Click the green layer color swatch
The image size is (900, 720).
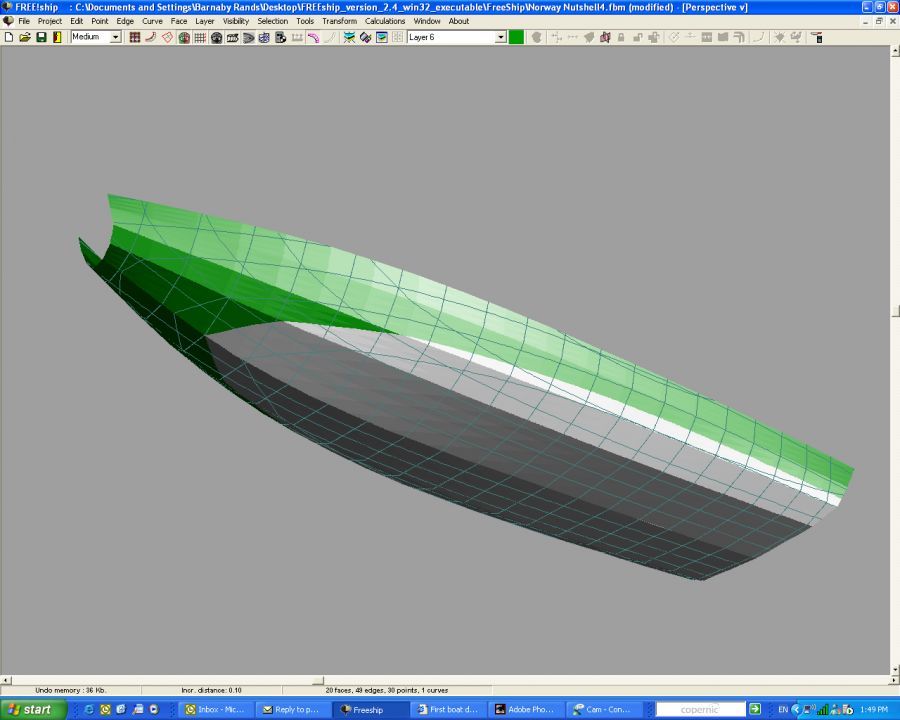[516, 37]
